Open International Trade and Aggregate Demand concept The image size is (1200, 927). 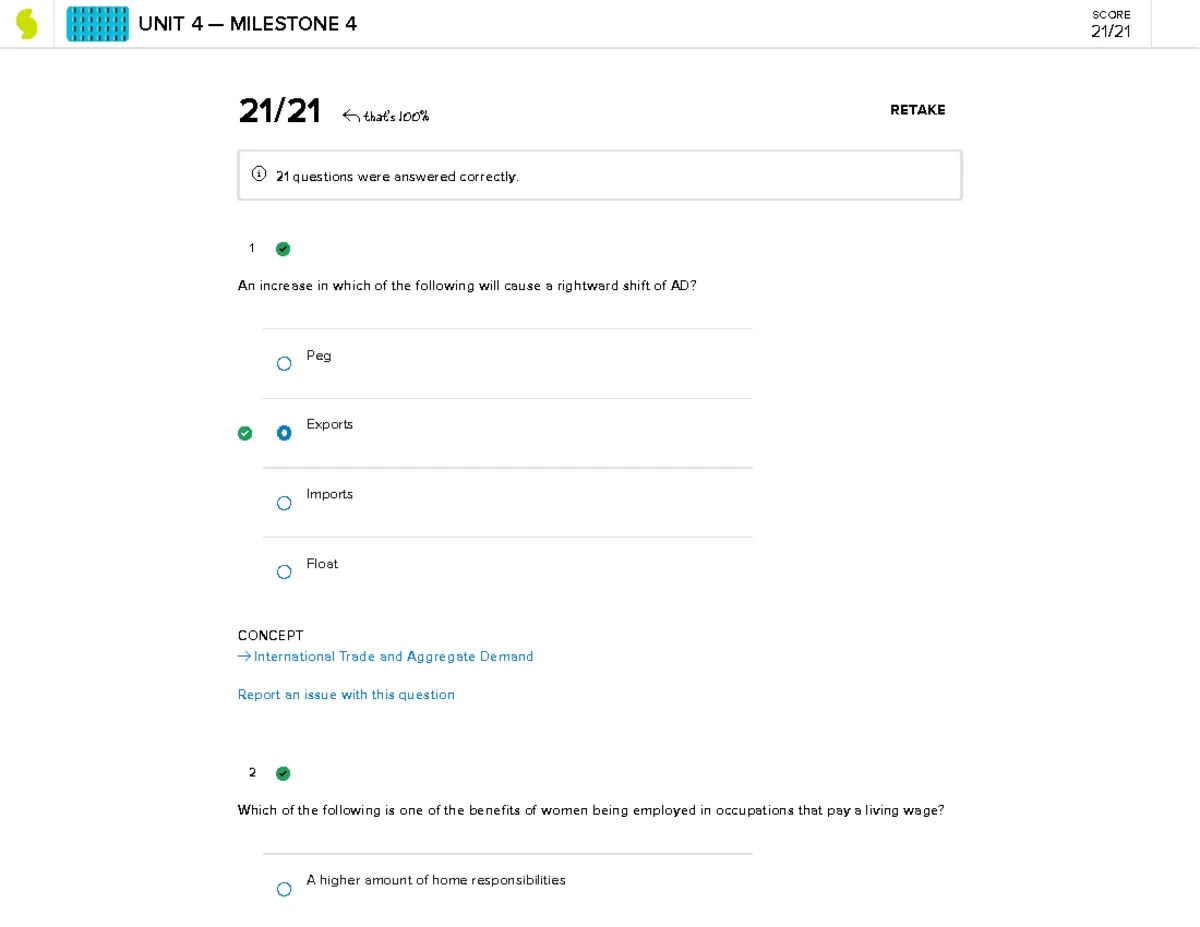click(393, 656)
